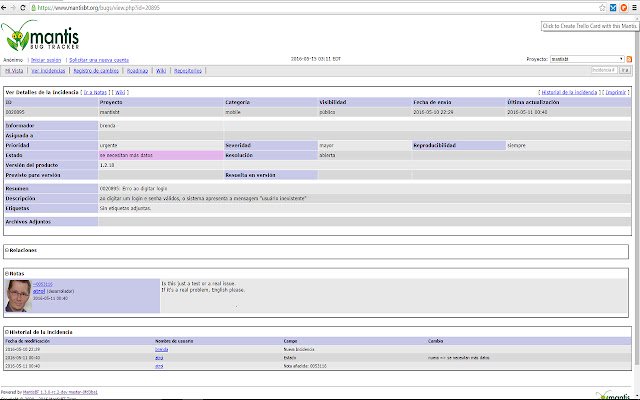640x400 pixels.
Task: Open the browser hamburger menu
Action: tap(634, 7)
